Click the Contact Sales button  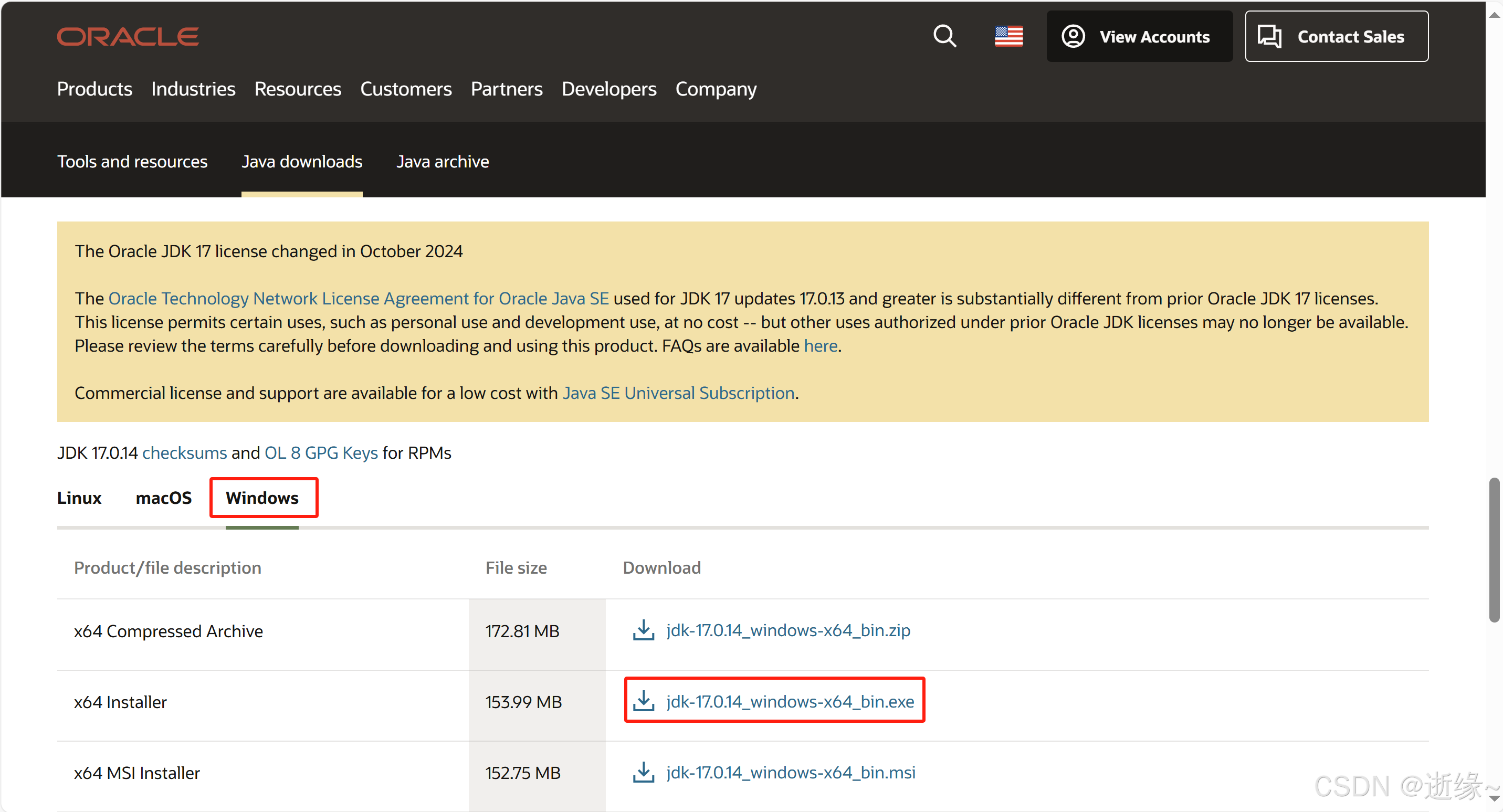pyautogui.click(x=1336, y=36)
